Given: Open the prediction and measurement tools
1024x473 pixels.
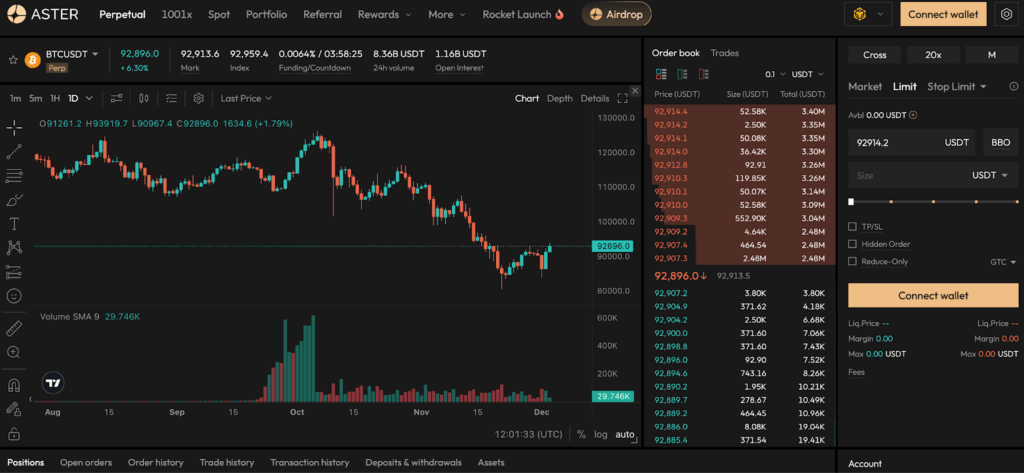Looking at the screenshot, I should 14,272.
